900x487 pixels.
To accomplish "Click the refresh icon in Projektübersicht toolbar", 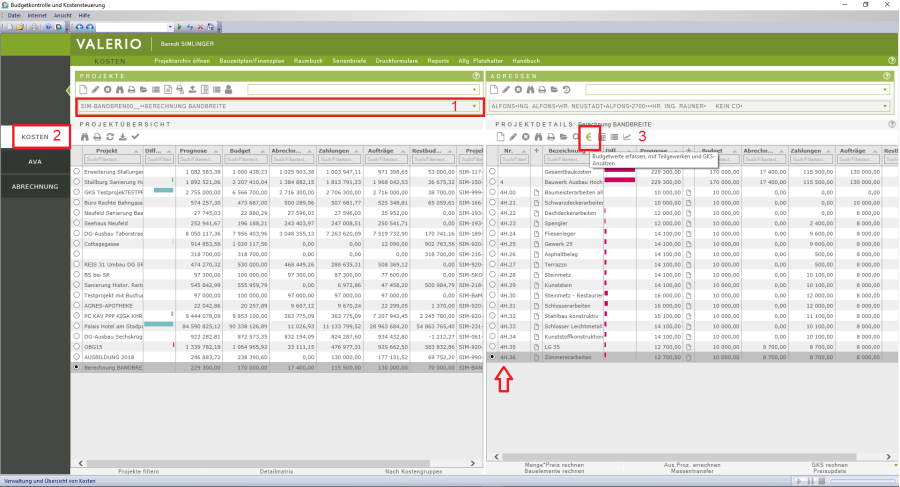I will click(x=109, y=136).
